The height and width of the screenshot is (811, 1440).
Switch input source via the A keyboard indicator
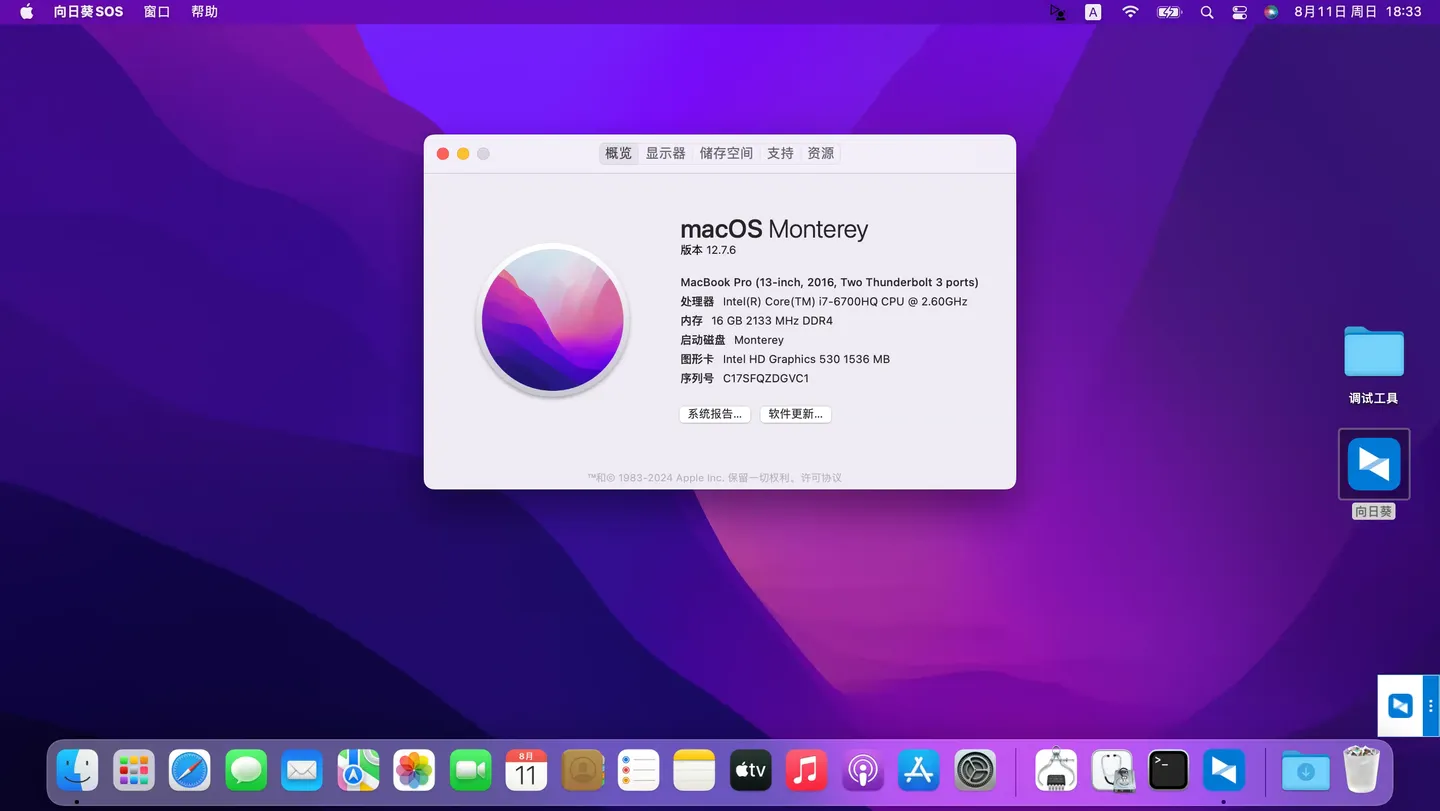pos(1092,12)
